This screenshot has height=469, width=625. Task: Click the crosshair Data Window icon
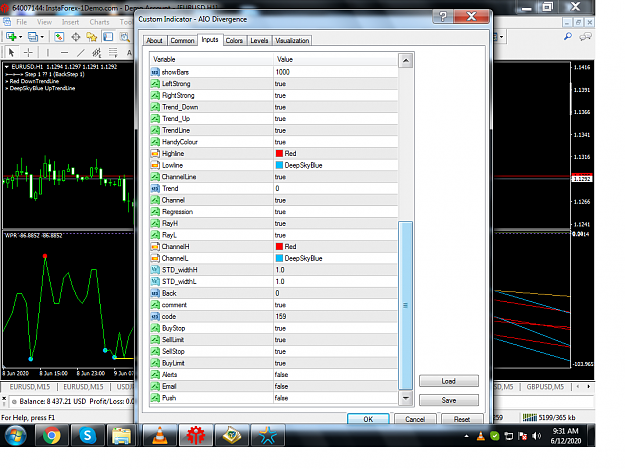[x=75, y=37]
